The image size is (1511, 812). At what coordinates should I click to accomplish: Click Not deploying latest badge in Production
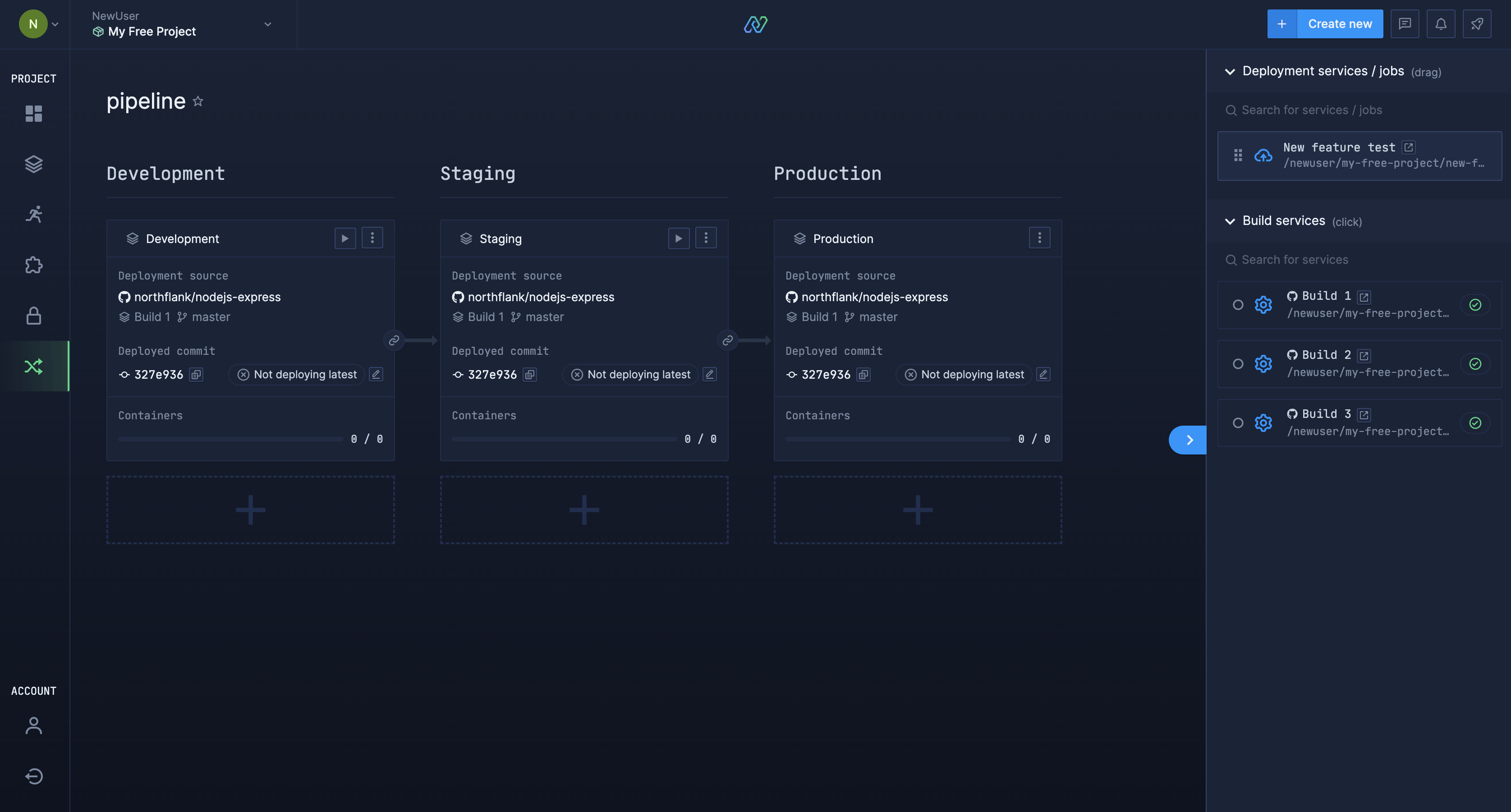point(964,374)
